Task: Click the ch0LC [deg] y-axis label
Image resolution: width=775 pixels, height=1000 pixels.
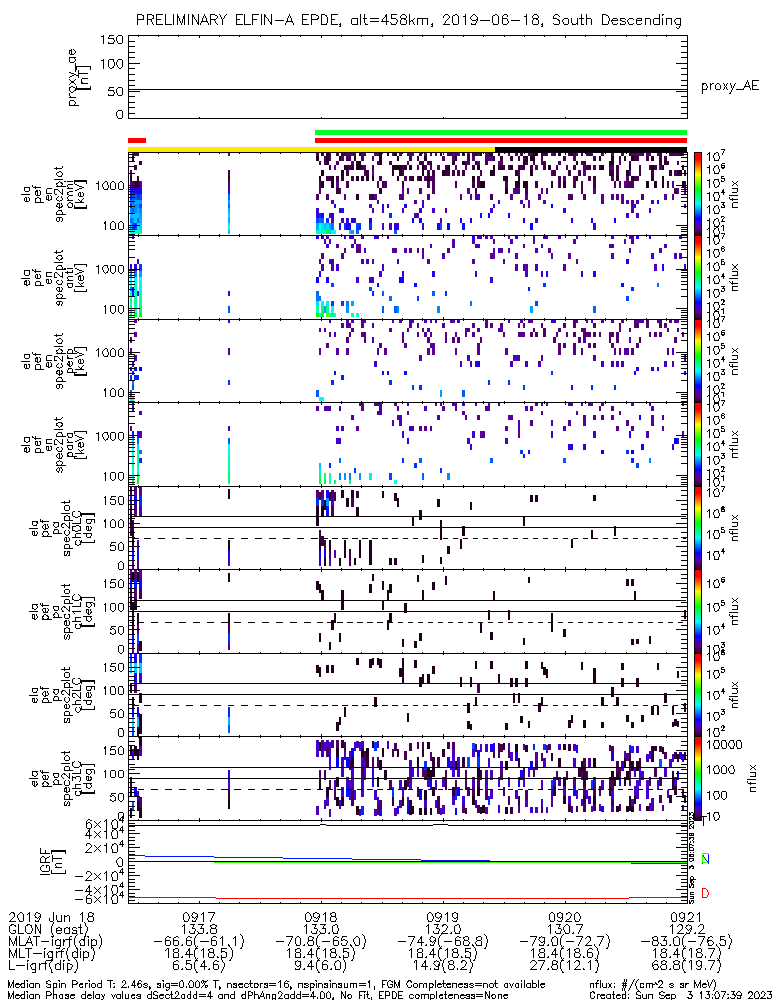Action: pyautogui.click(x=63, y=528)
